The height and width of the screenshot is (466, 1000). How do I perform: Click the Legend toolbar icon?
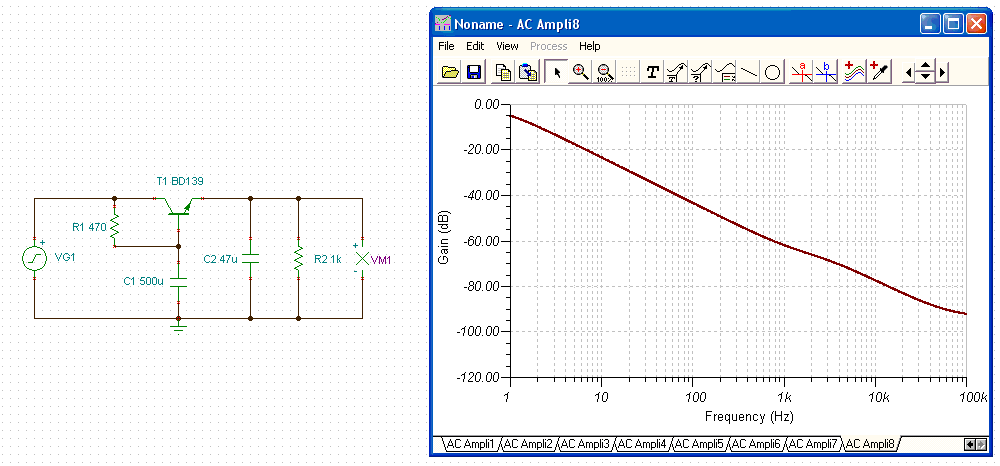(x=725, y=72)
